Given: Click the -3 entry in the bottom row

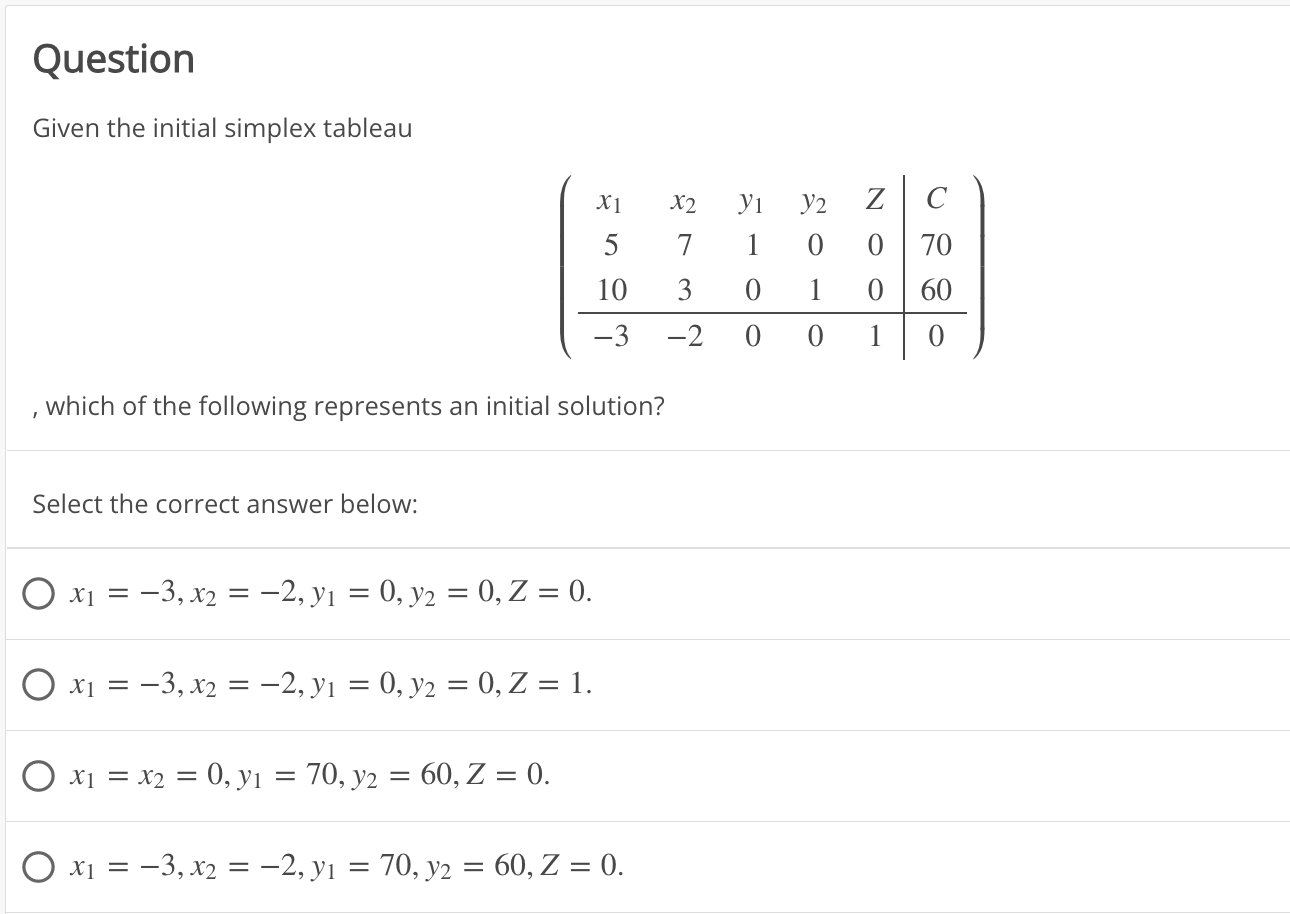Looking at the screenshot, I should [612, 335].
